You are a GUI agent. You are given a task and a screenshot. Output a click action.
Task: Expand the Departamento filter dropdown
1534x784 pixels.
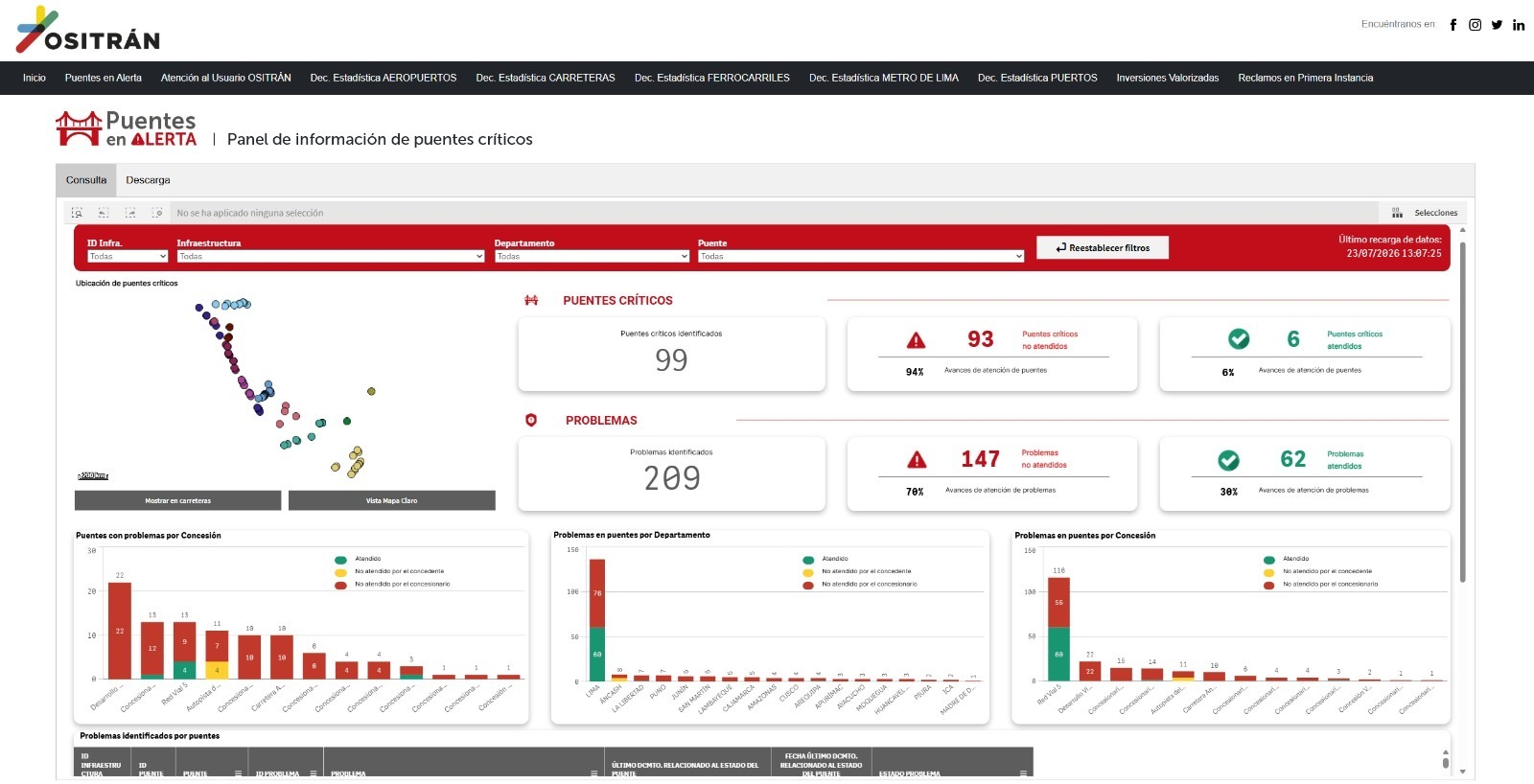pyautogui.click(x=592, y=256)
